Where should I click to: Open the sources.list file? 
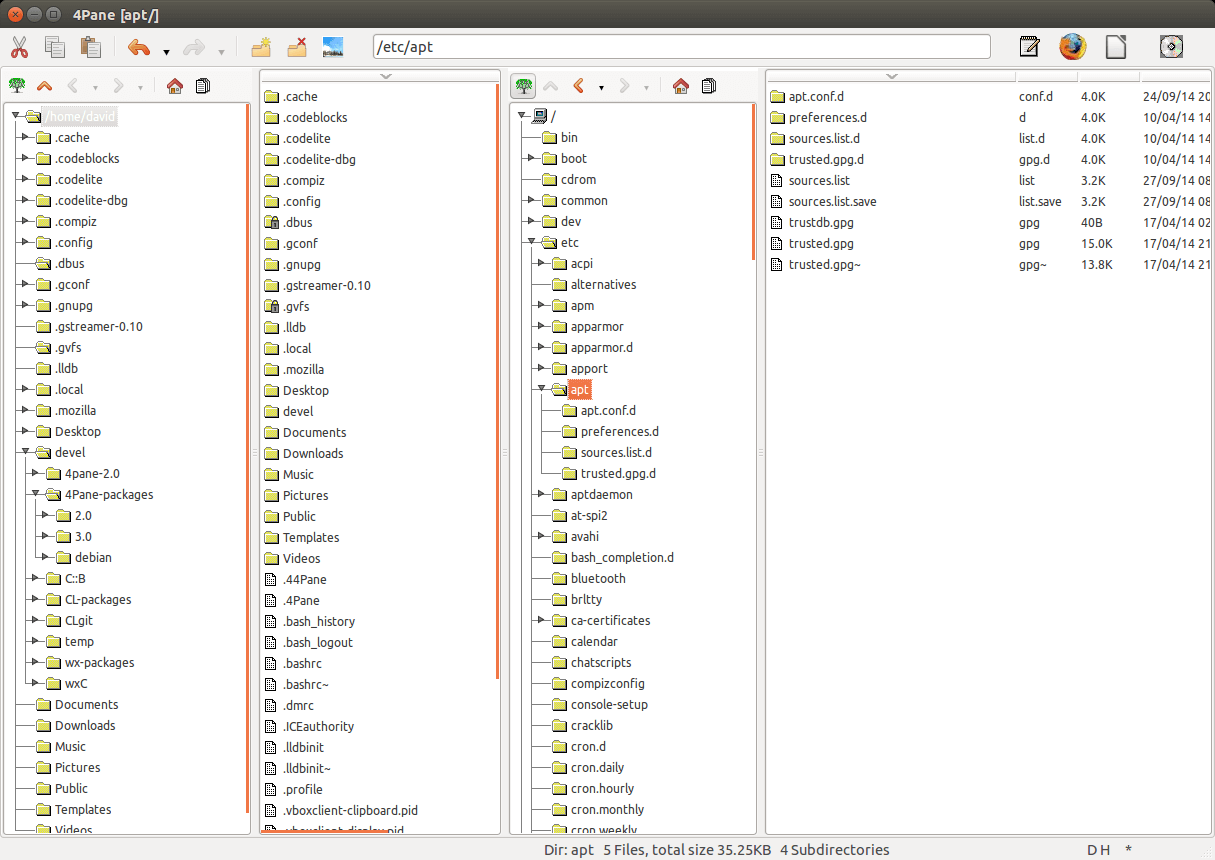(x=816, y=180)
